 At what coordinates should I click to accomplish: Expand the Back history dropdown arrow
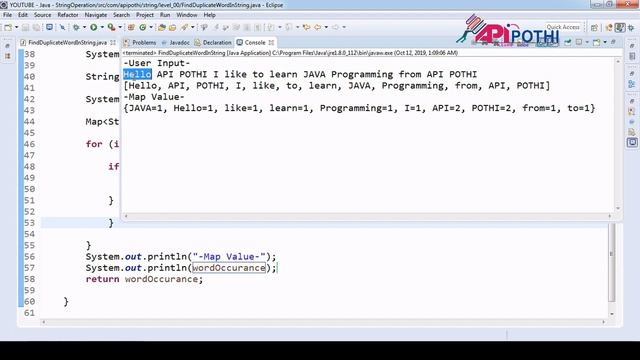tap(326, 27)
